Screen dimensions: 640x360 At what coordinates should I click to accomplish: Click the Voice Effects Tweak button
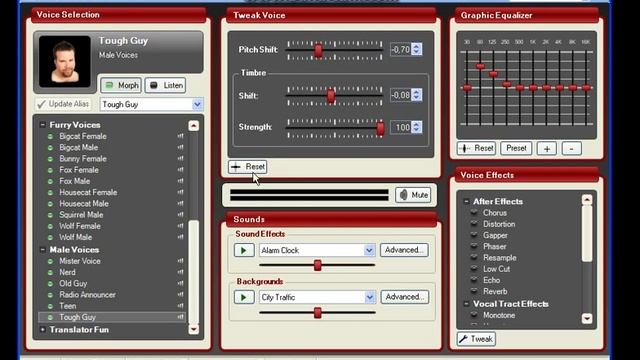pos(476,339)
